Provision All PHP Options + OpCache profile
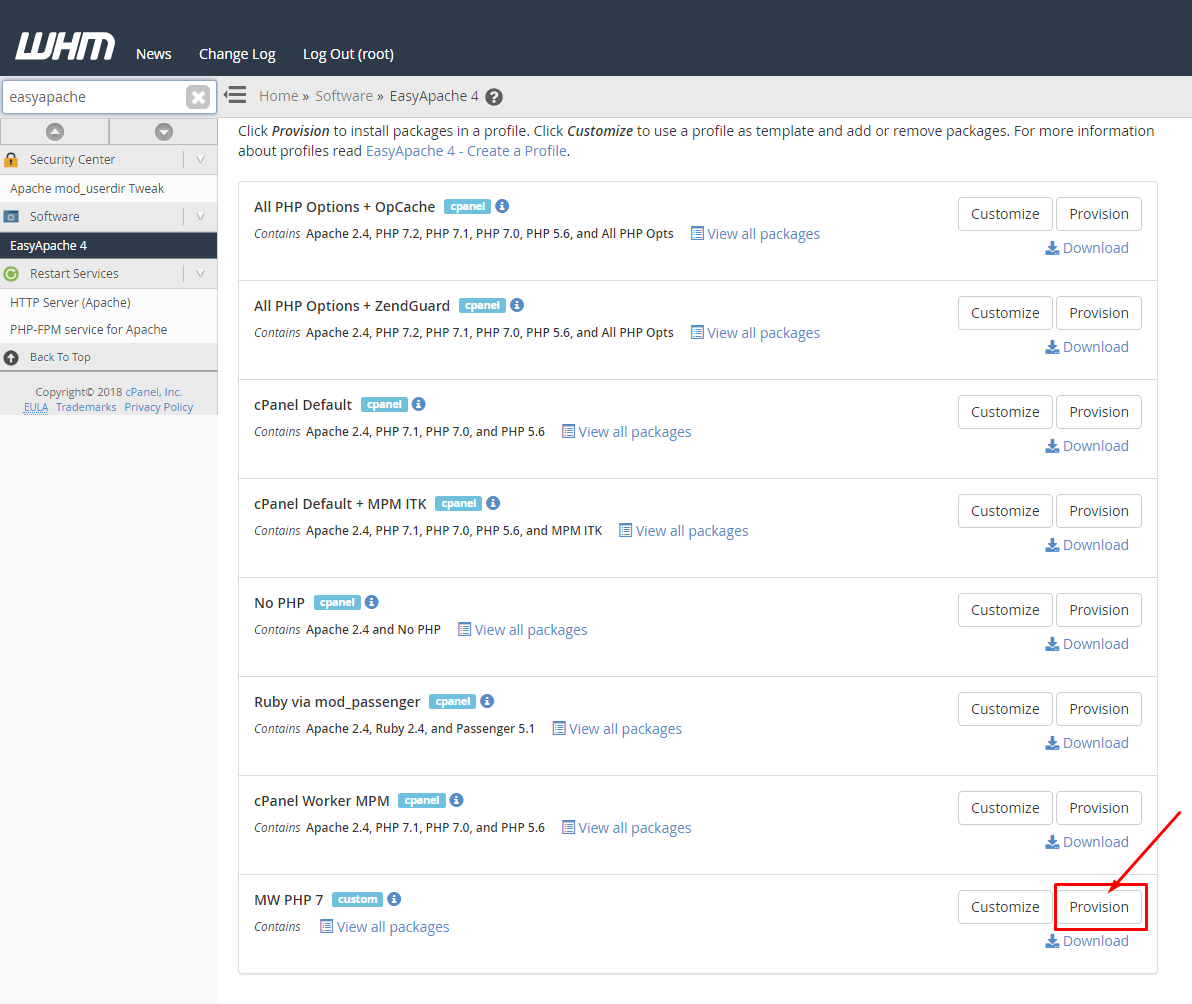 click(1098, 214)
